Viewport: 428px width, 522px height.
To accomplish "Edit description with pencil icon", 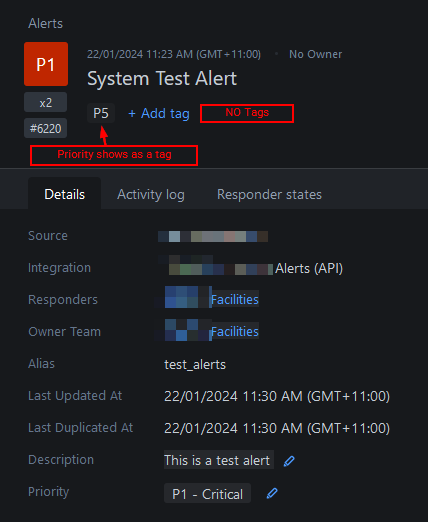I will click(289, 461).
